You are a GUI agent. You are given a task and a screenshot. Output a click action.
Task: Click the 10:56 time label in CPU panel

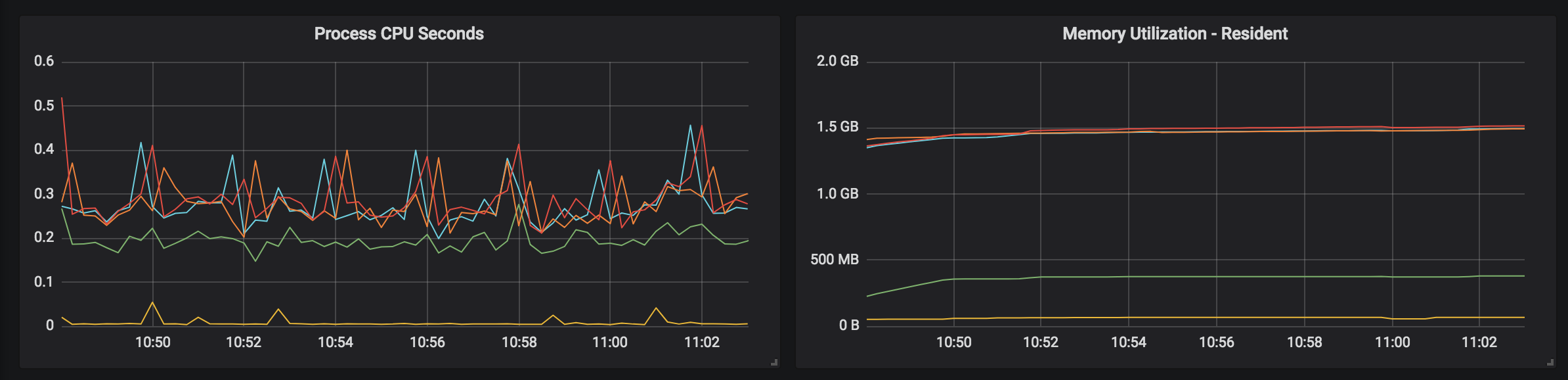coord(427,343)
